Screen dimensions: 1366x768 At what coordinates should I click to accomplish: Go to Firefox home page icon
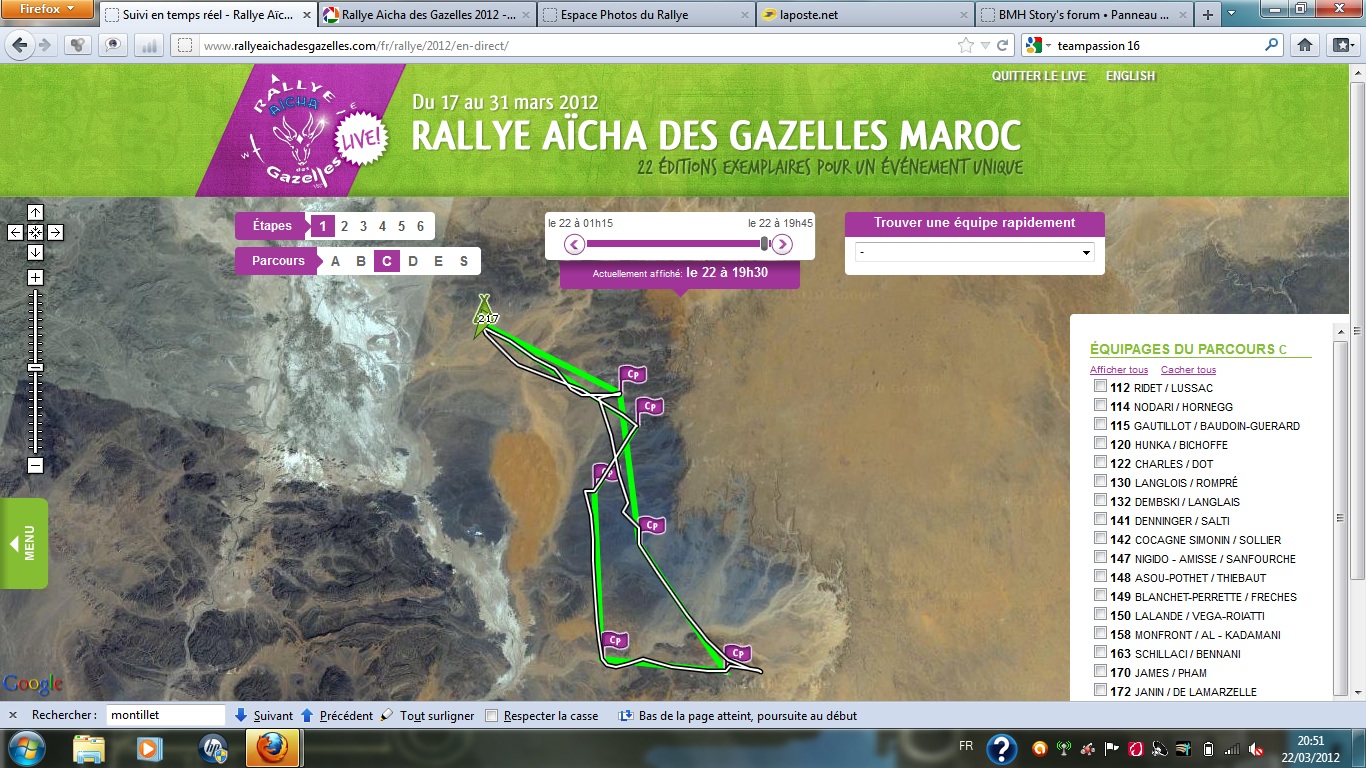1304,45
